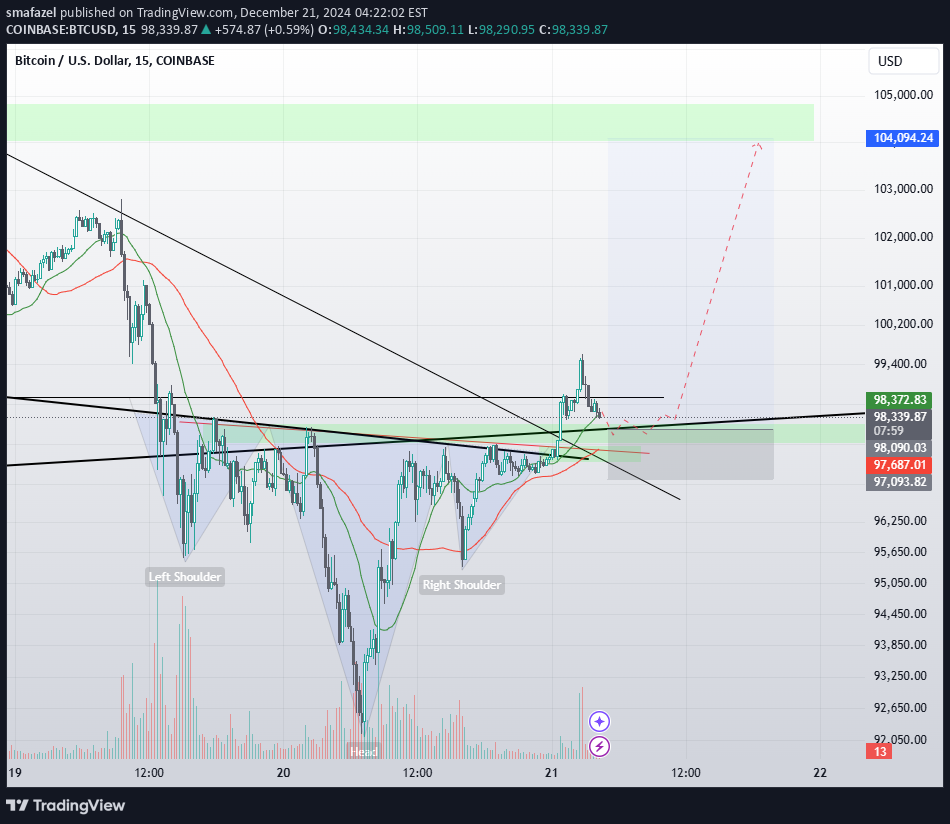Click the 98,090.03 price tag
Image resolution: width=950 pixels, height=824 pixels.
point(899,448)
